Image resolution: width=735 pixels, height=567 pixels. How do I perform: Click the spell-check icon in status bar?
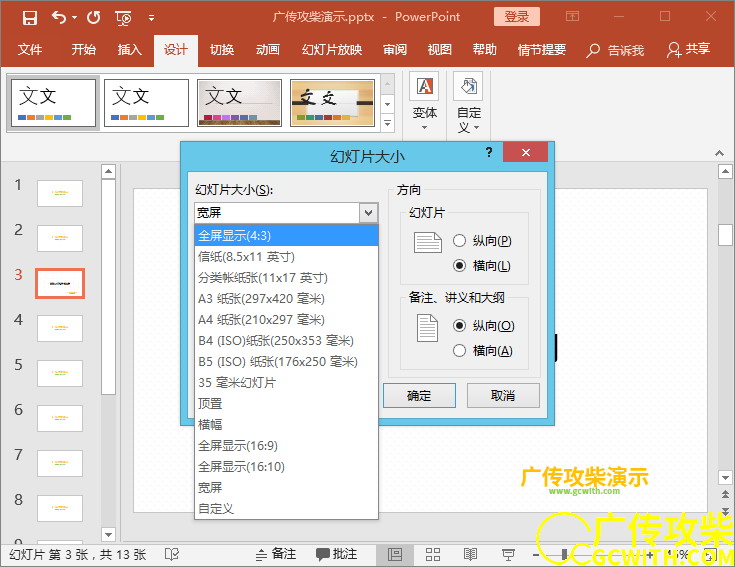pos(172,555)
